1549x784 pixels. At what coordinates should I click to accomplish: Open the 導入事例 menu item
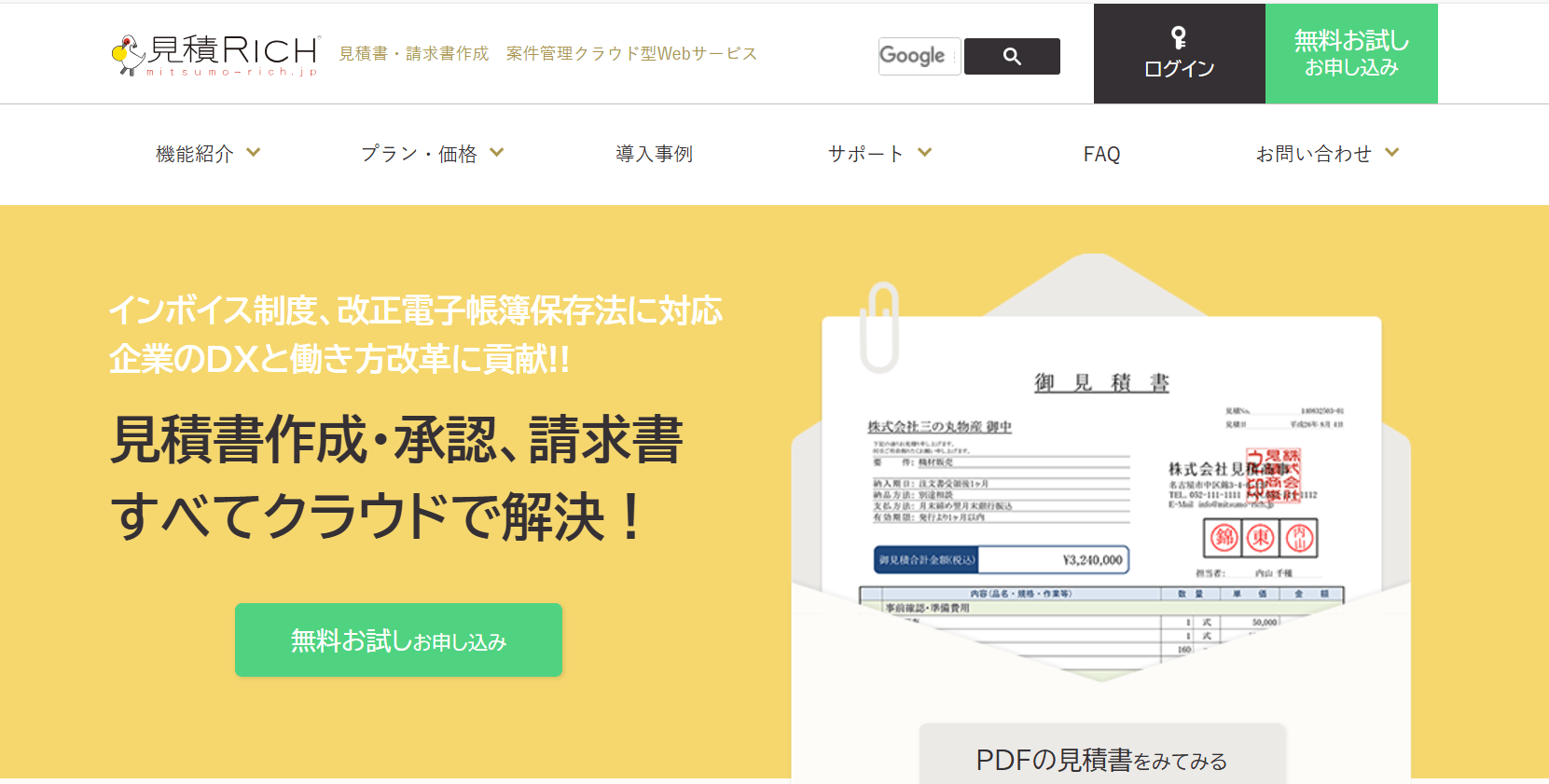pyautogui.click(x=654, y=154)
